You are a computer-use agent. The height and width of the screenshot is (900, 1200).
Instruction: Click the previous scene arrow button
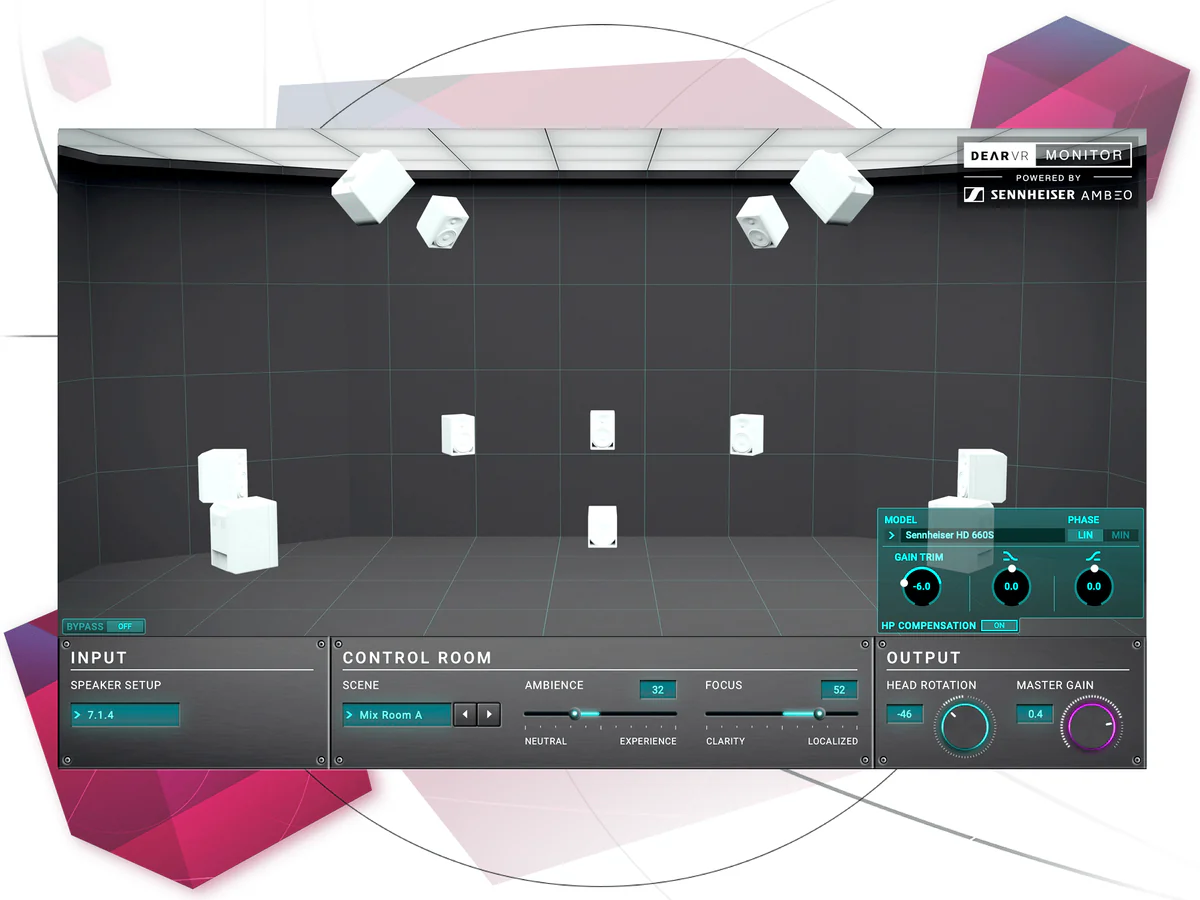click(x=465, y=715)
